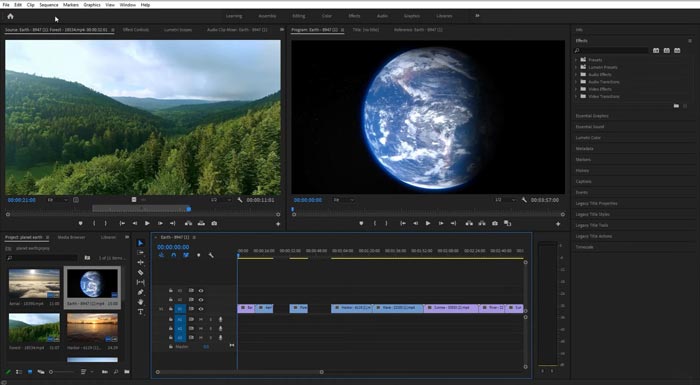Open workspace overflow chevron menu
This screenshot has height=385, width=700.
point(477,16)
